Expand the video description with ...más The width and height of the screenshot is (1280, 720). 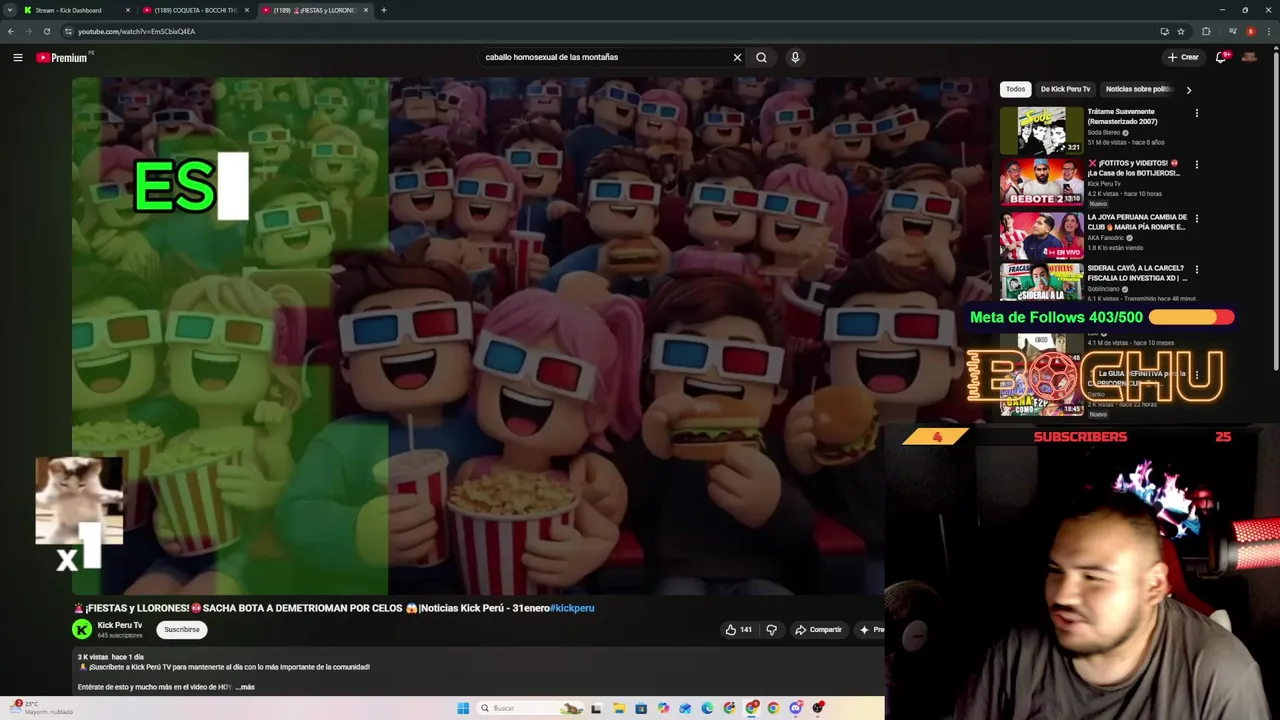pos(244,687)
